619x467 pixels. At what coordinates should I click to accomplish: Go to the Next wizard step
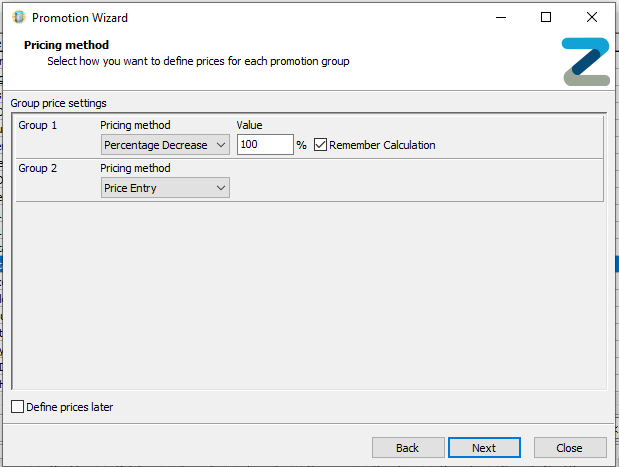pyautogui.click(x=484, y=448)
